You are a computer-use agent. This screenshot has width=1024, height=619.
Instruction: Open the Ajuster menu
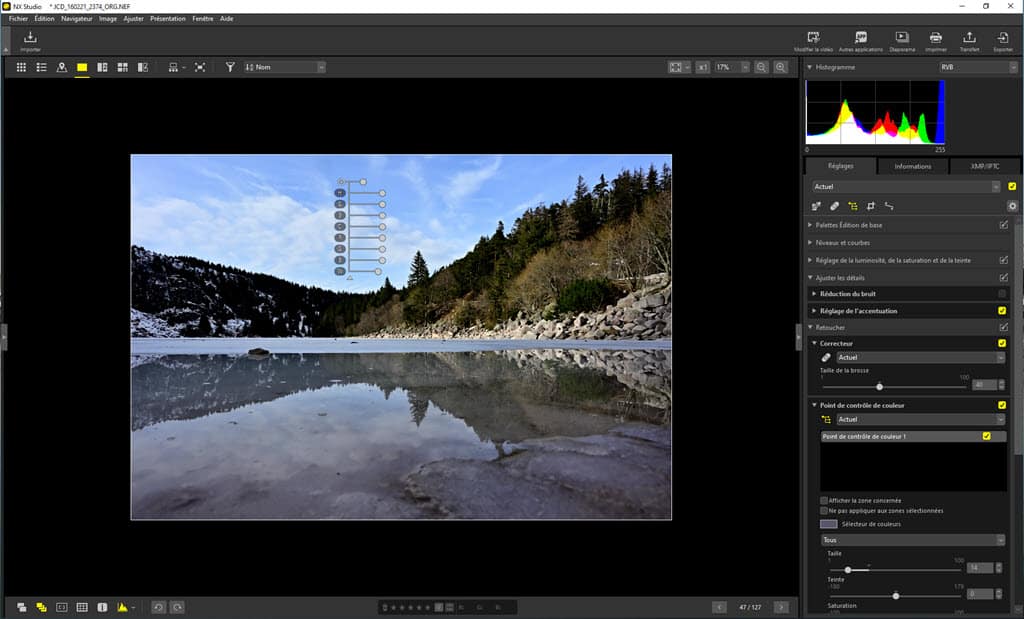tap(133, 18)
